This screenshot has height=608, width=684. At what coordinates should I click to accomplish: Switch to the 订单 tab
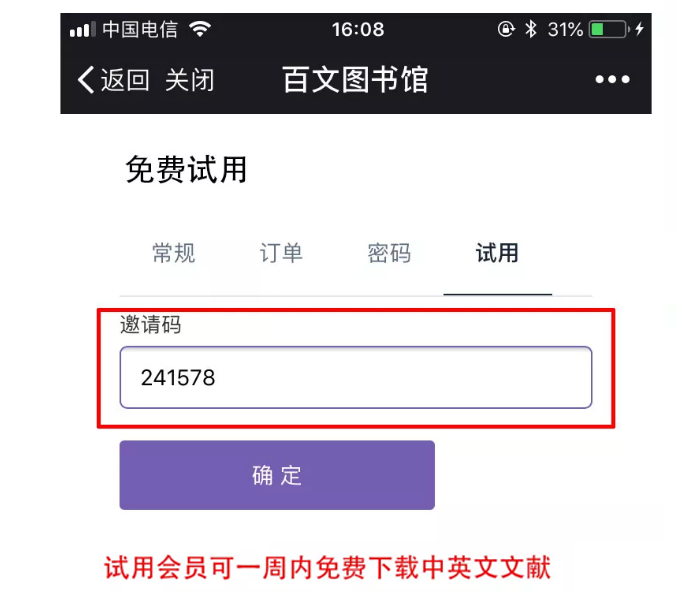[x=281, y=253]
